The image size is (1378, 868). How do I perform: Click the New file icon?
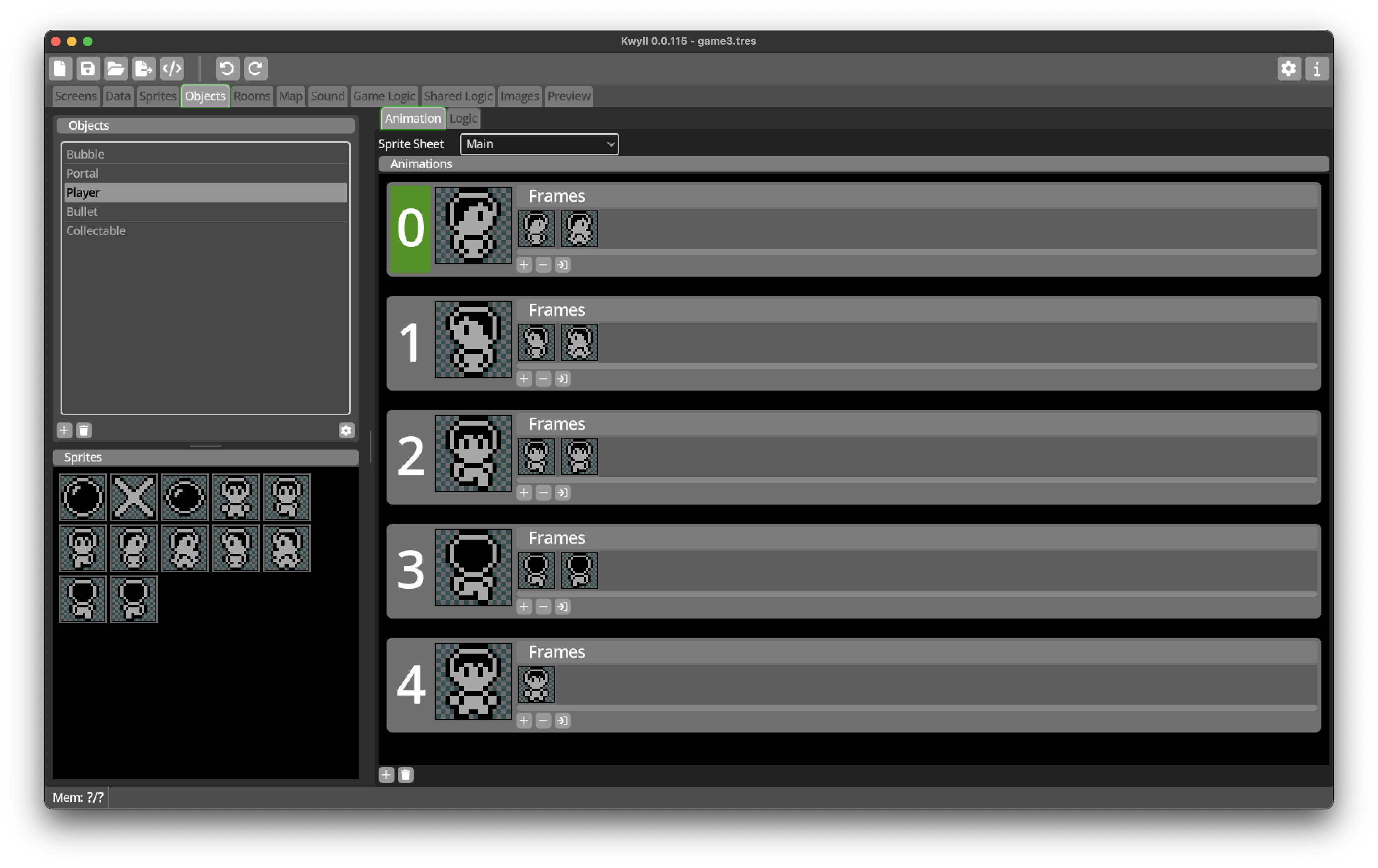click(60, 69)
